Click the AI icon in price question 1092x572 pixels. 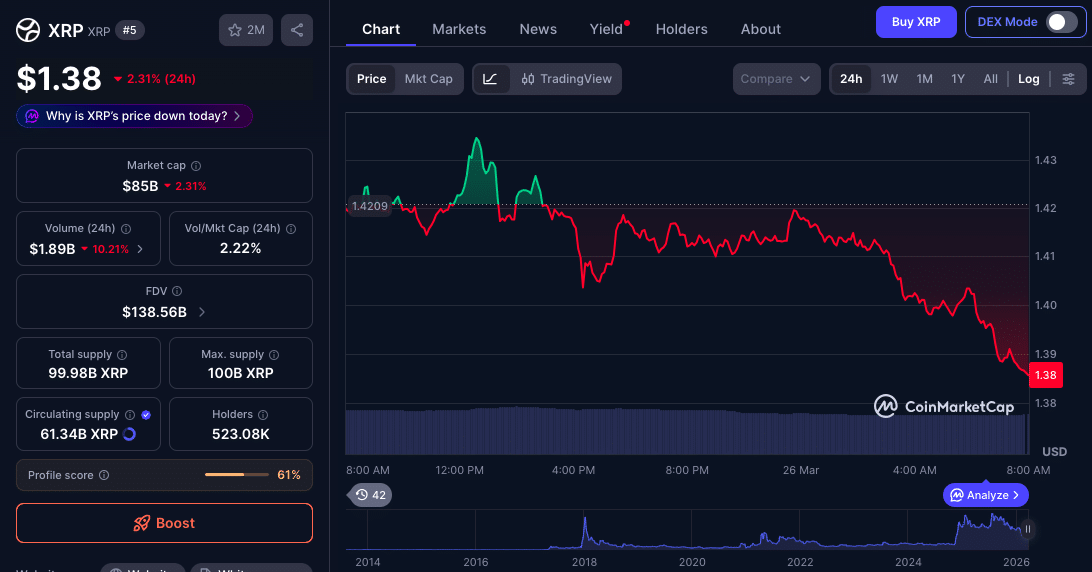(x=32, y=116)
